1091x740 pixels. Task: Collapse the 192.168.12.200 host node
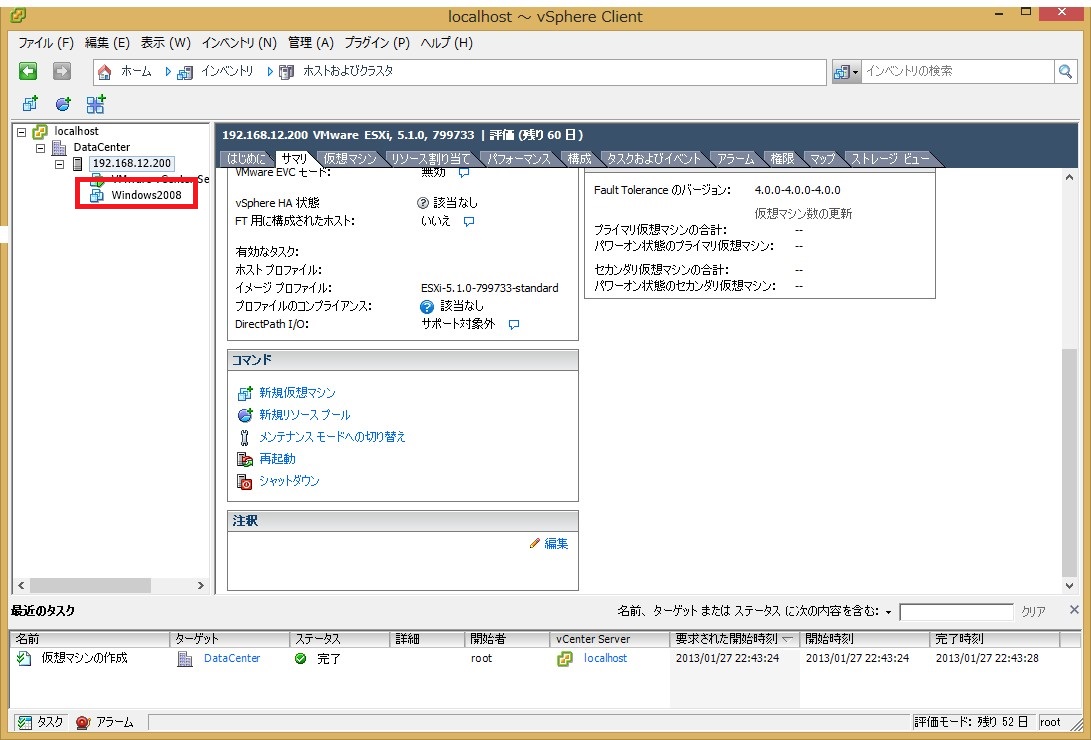(x=59, y=164)
